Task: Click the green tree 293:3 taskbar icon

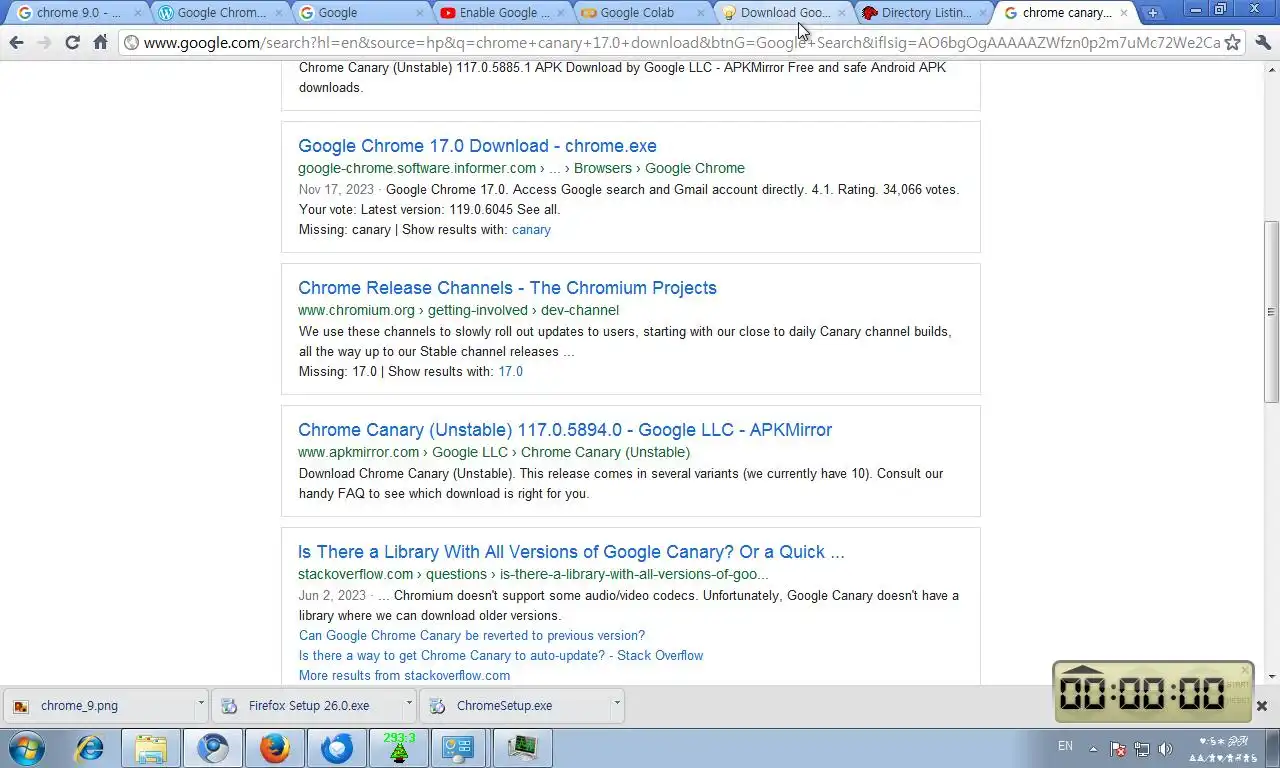Action: pyautogui.click(x=399, y=748)
